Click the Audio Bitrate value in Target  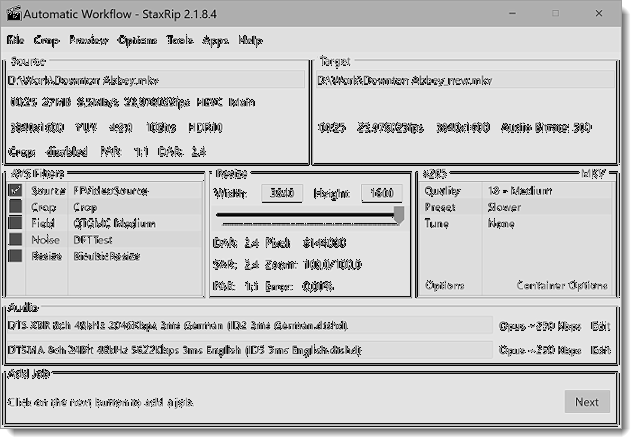pos(546,128)
